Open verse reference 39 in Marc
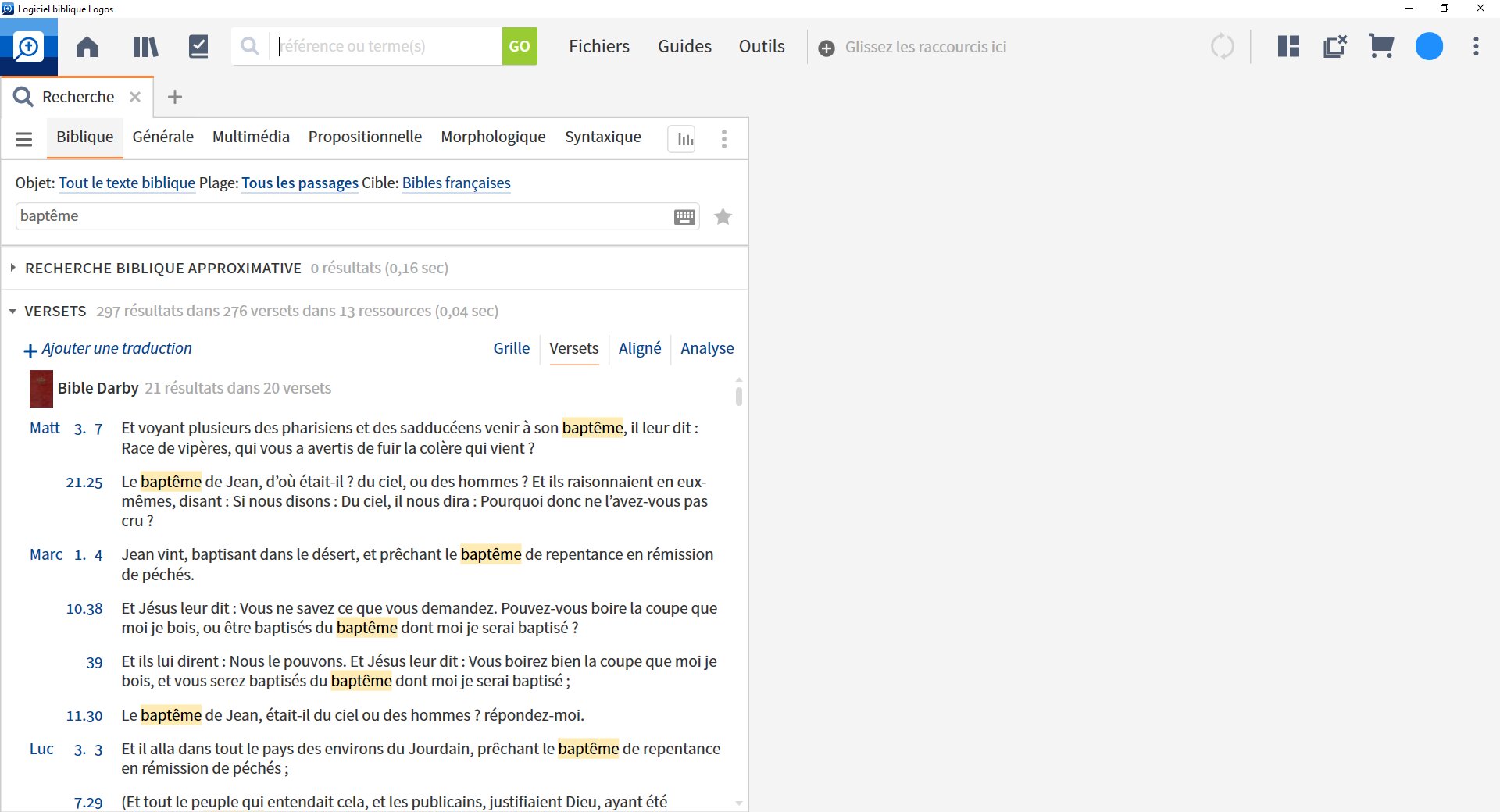1500x812 pixels. click(x=95, y=662)
